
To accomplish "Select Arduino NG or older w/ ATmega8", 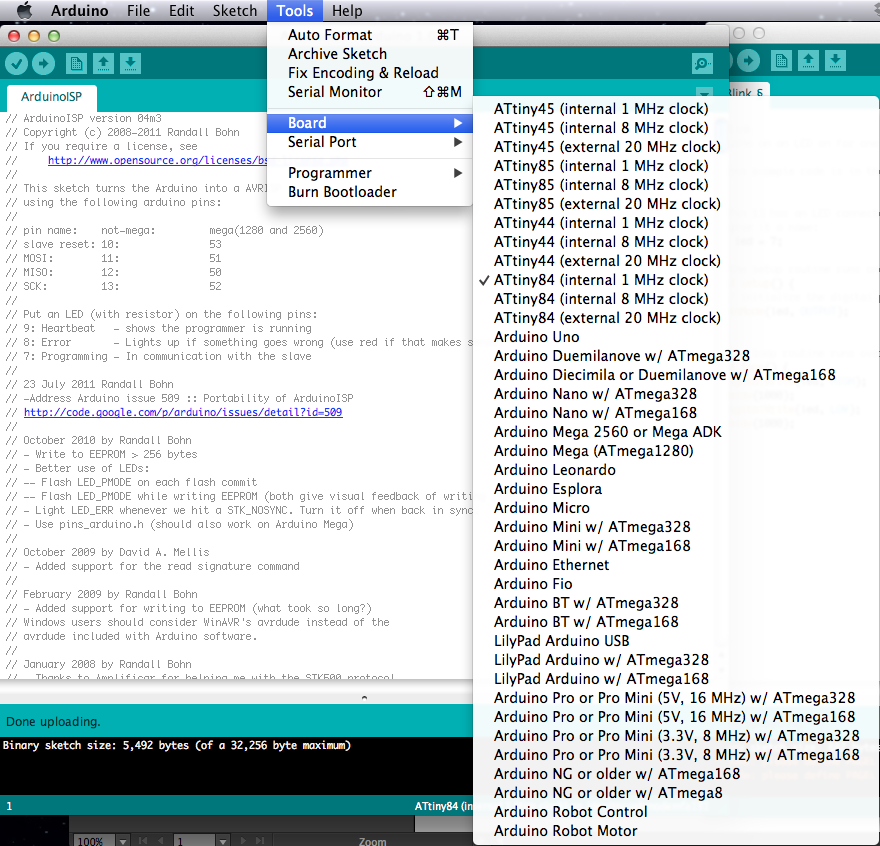I will (x=676, y=793).
